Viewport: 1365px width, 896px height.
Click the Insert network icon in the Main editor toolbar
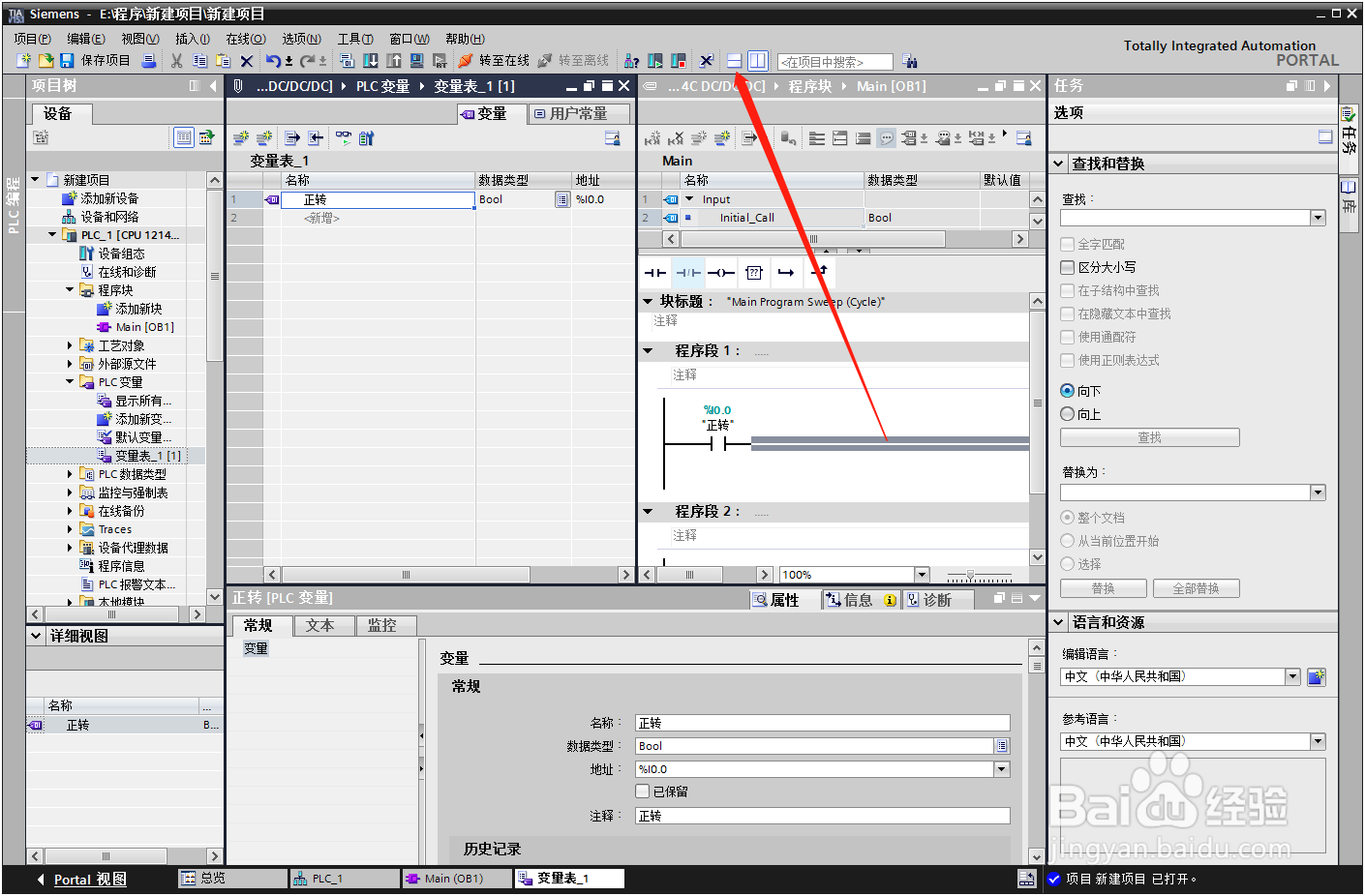pos(652,138)
